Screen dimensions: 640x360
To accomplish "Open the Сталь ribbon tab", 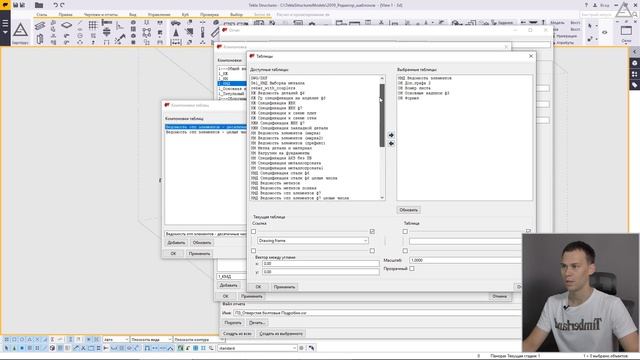I will click(42, 15).
